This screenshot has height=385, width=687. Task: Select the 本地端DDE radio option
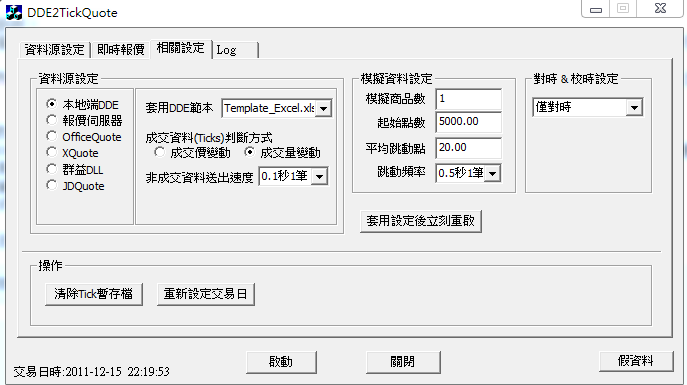[82, 105]
